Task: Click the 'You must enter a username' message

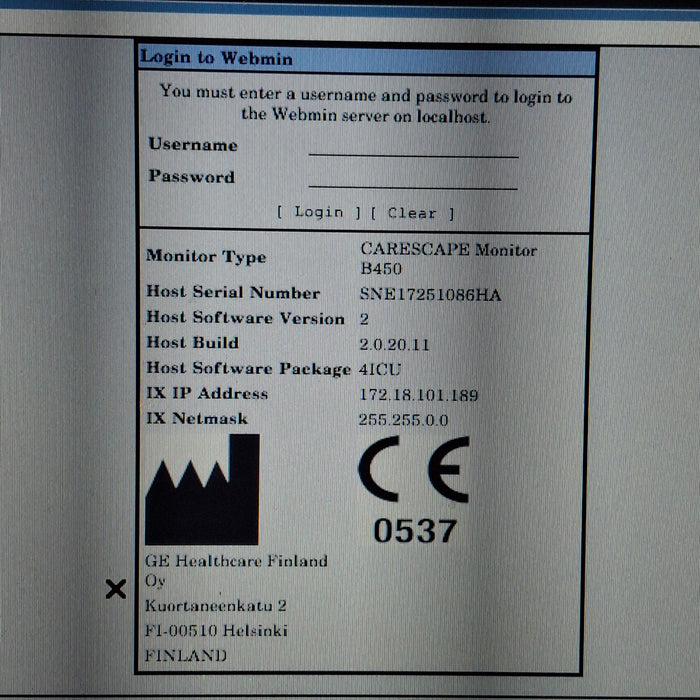Action: [366, 104]
